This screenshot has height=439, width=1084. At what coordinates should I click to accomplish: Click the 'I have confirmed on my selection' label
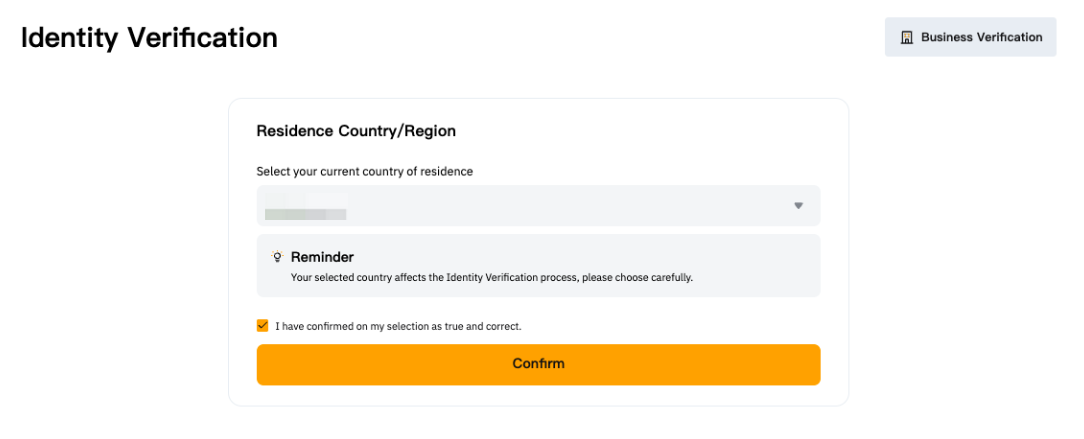(x=398, y=326)
